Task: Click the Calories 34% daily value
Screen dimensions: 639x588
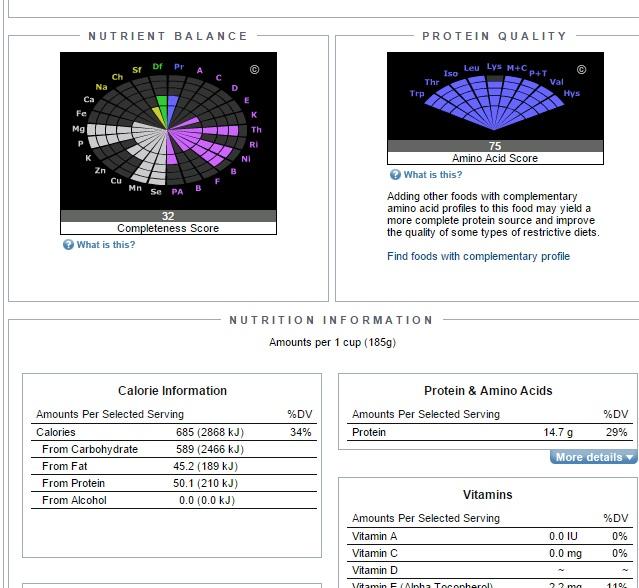Action: (x=301, y=432)
